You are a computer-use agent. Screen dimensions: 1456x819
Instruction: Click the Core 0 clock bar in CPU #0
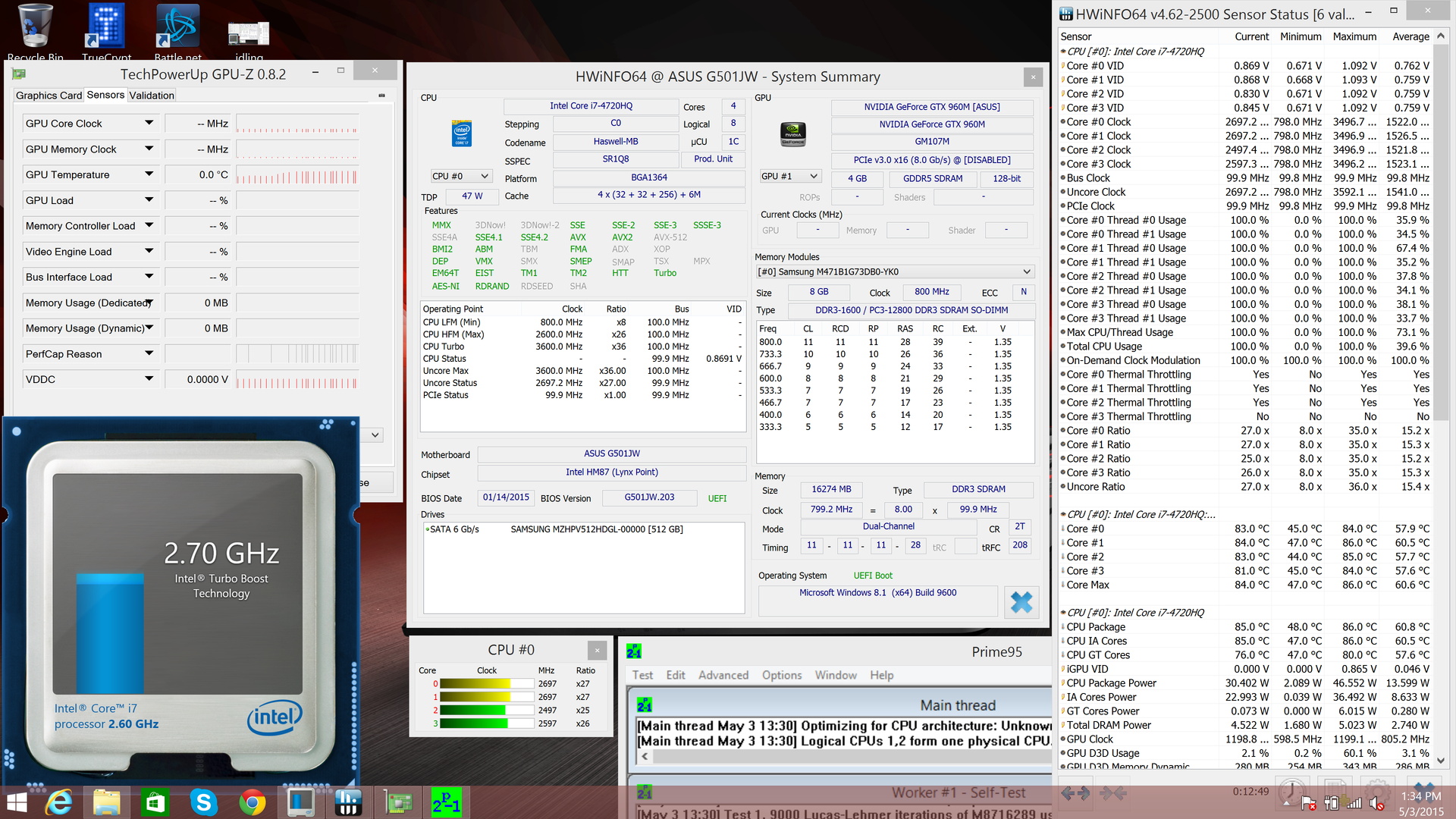click(485, 683)
